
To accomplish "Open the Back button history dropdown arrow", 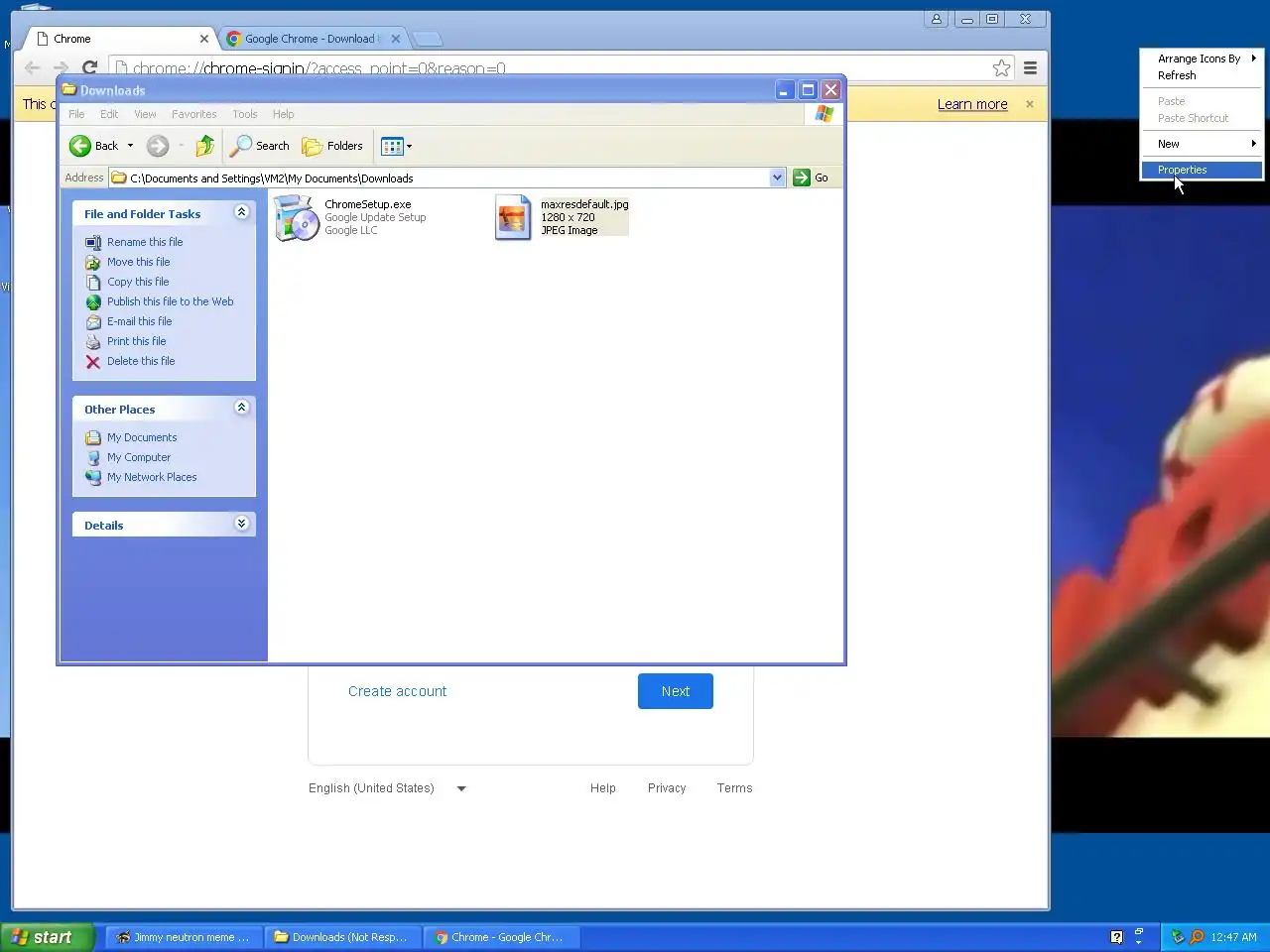I will click(130, 147).
